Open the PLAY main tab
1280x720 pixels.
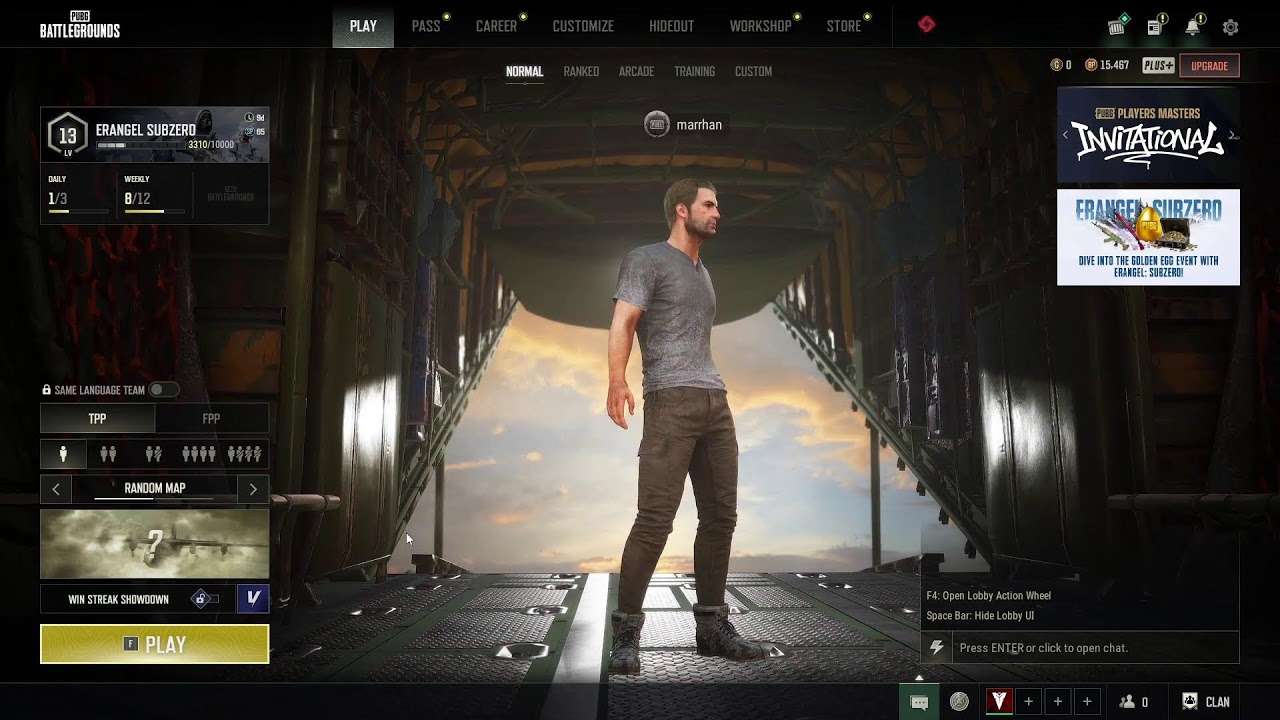363,26
